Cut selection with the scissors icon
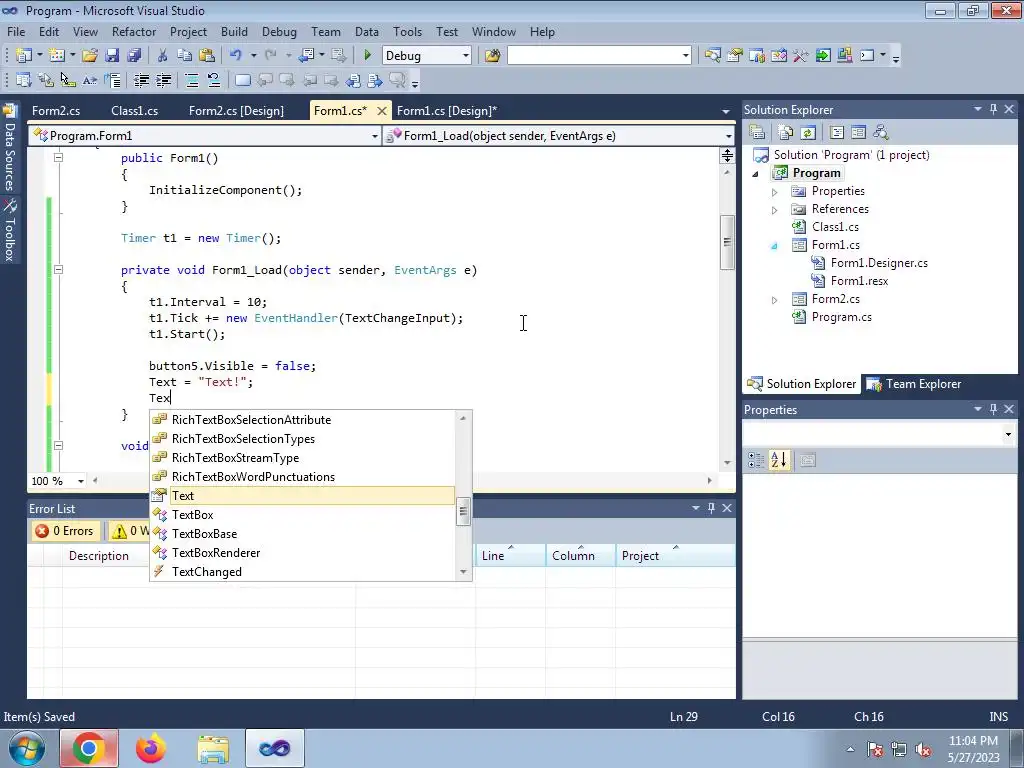The width and height of the screenshot is (1024, 768). point(162,56)
